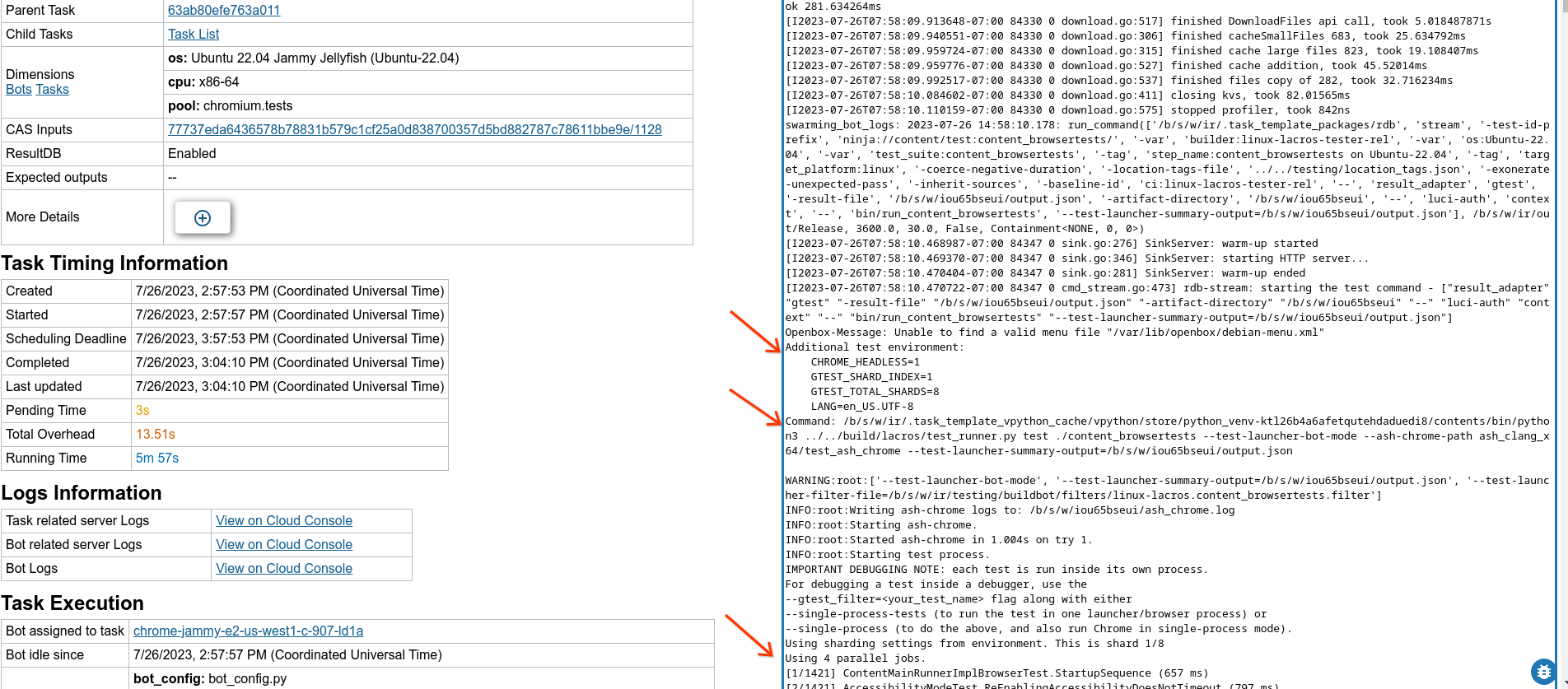The height and width of the screenshot is (689, 1568).
Task: Click the Tasks link under Dimensions
Action: pyautogui.click(x=52, y=90)
